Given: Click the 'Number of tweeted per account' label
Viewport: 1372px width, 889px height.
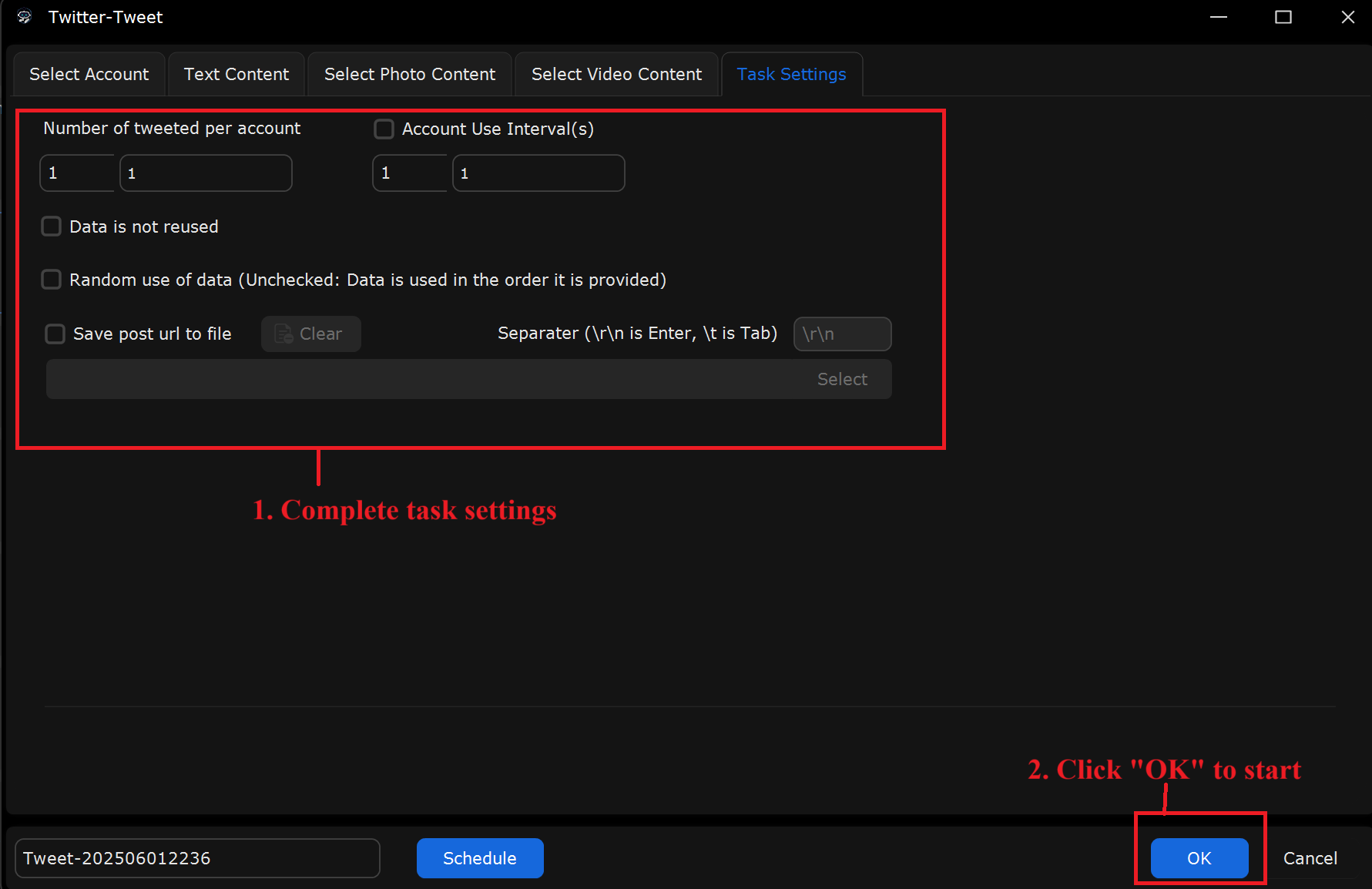Looking at the screenshot, I should 172,128.
